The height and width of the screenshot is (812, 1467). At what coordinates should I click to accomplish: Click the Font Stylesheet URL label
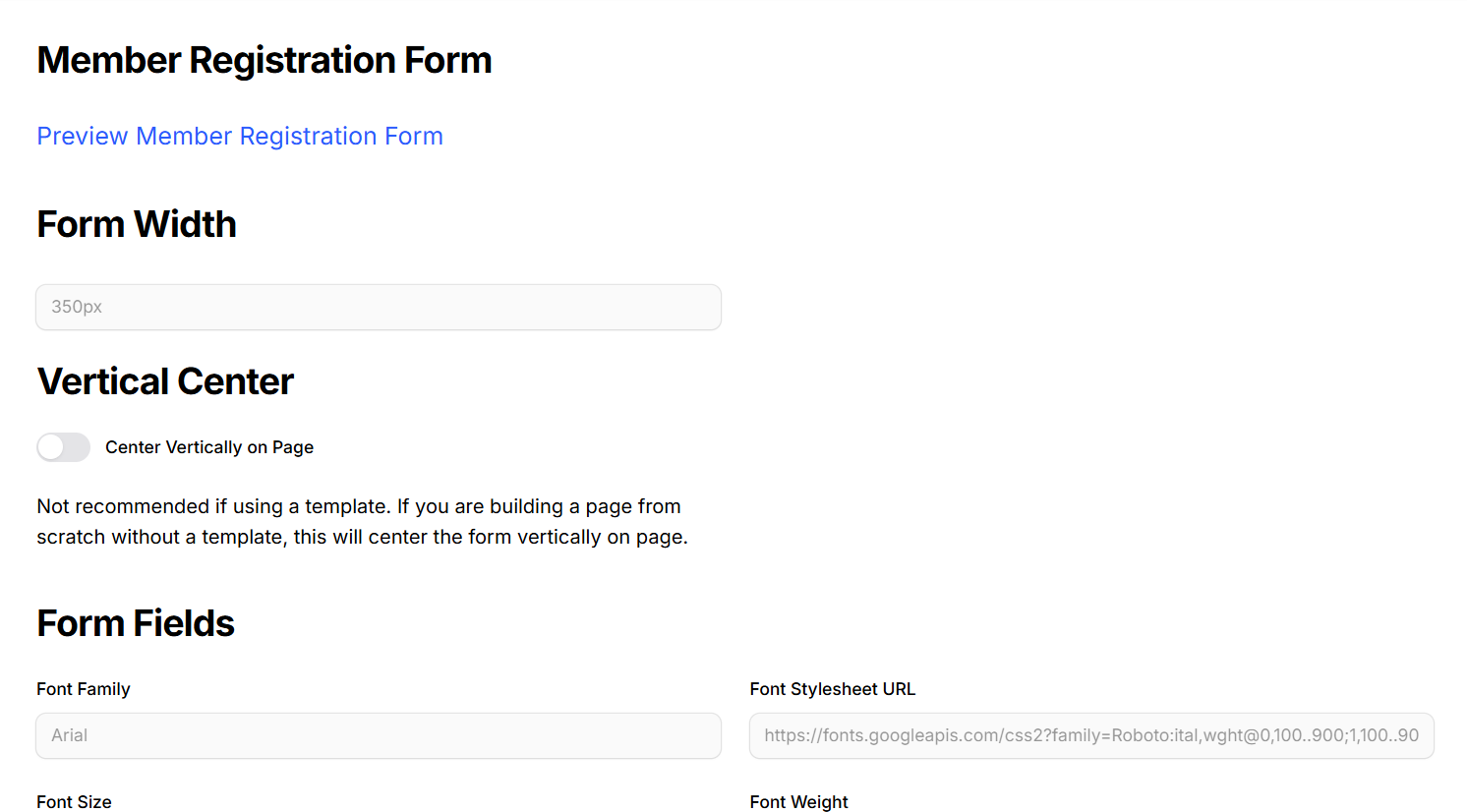[x=832, y=689]
